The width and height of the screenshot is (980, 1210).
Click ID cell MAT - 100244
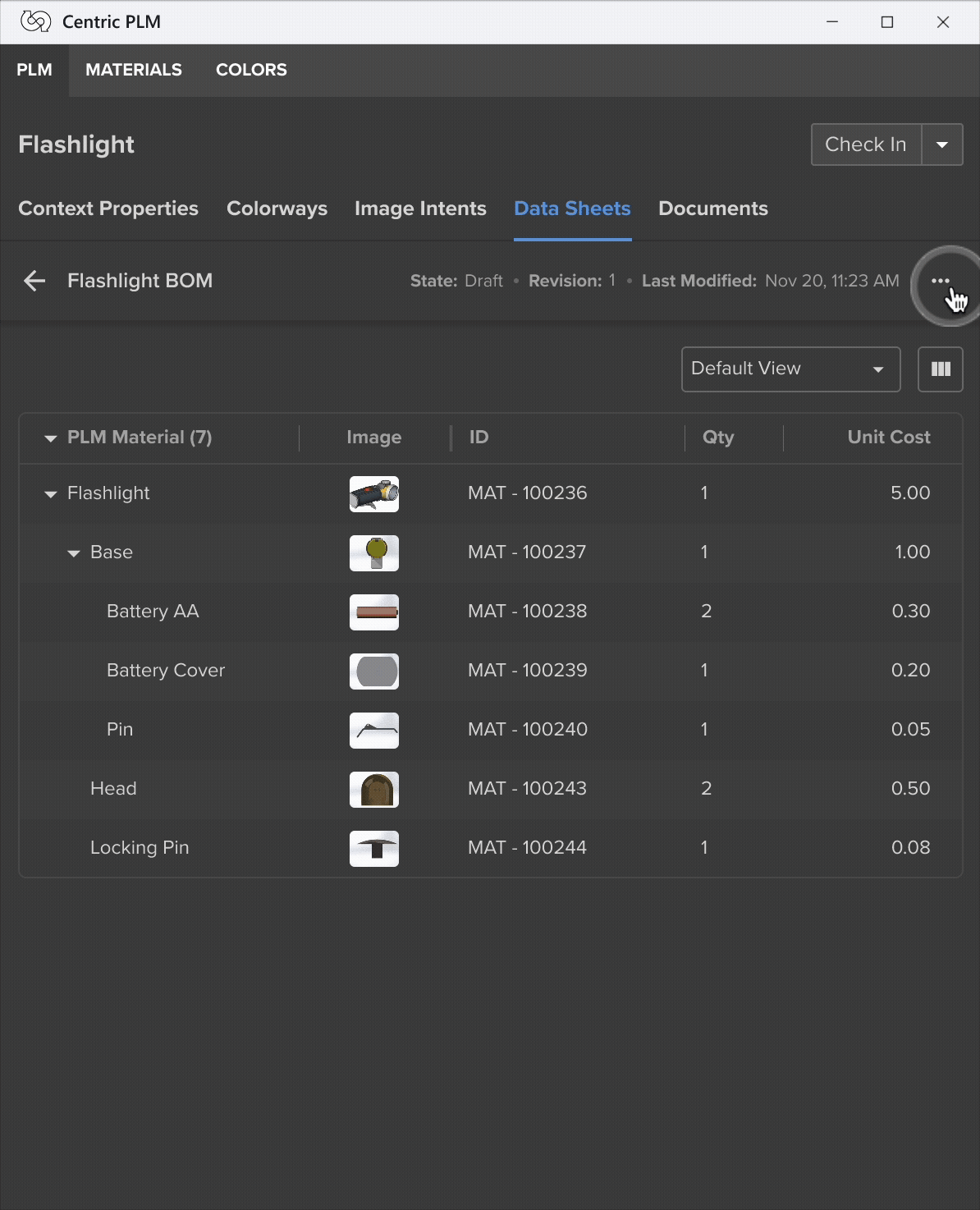527,848
